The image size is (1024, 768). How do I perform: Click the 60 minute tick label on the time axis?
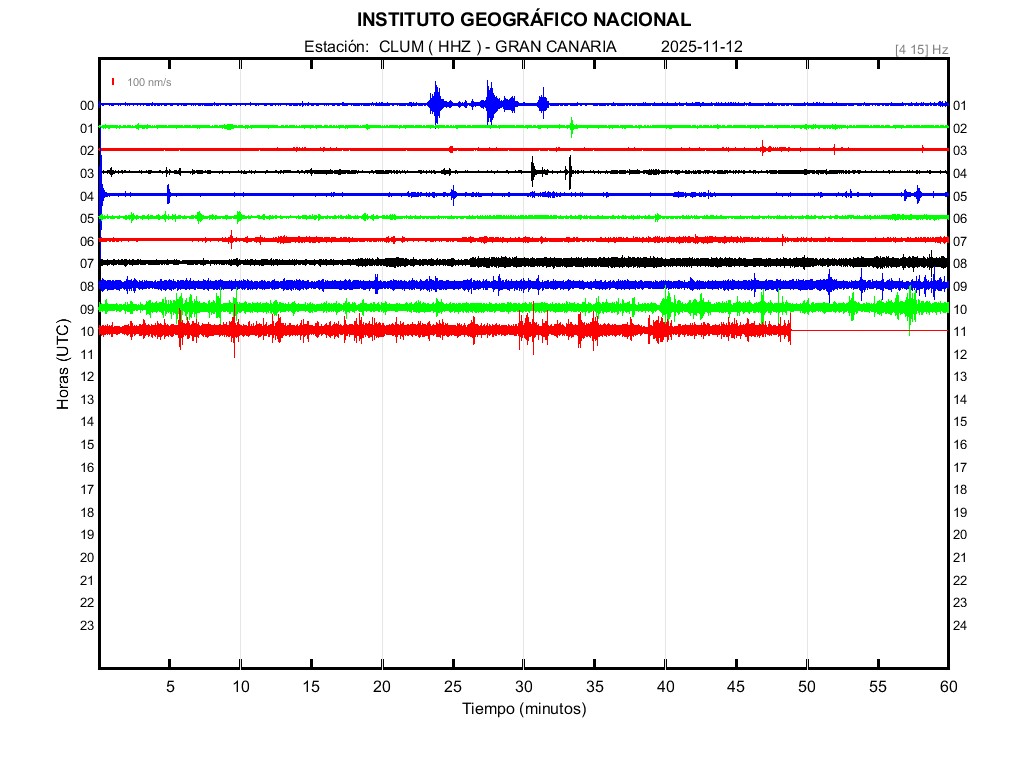click(948, 687)
